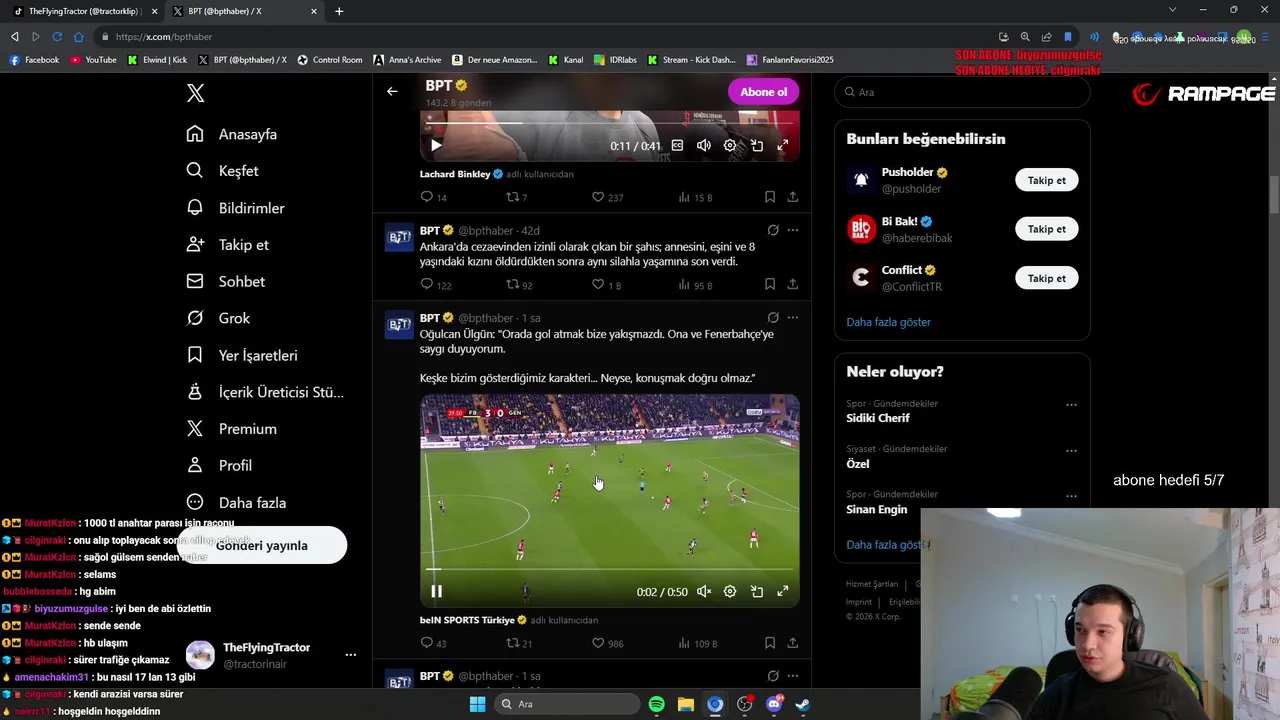1280x720 pixels.
Task: Repost the post with 21 reposts
Action: pyautogui.click(x=519, y=643)
